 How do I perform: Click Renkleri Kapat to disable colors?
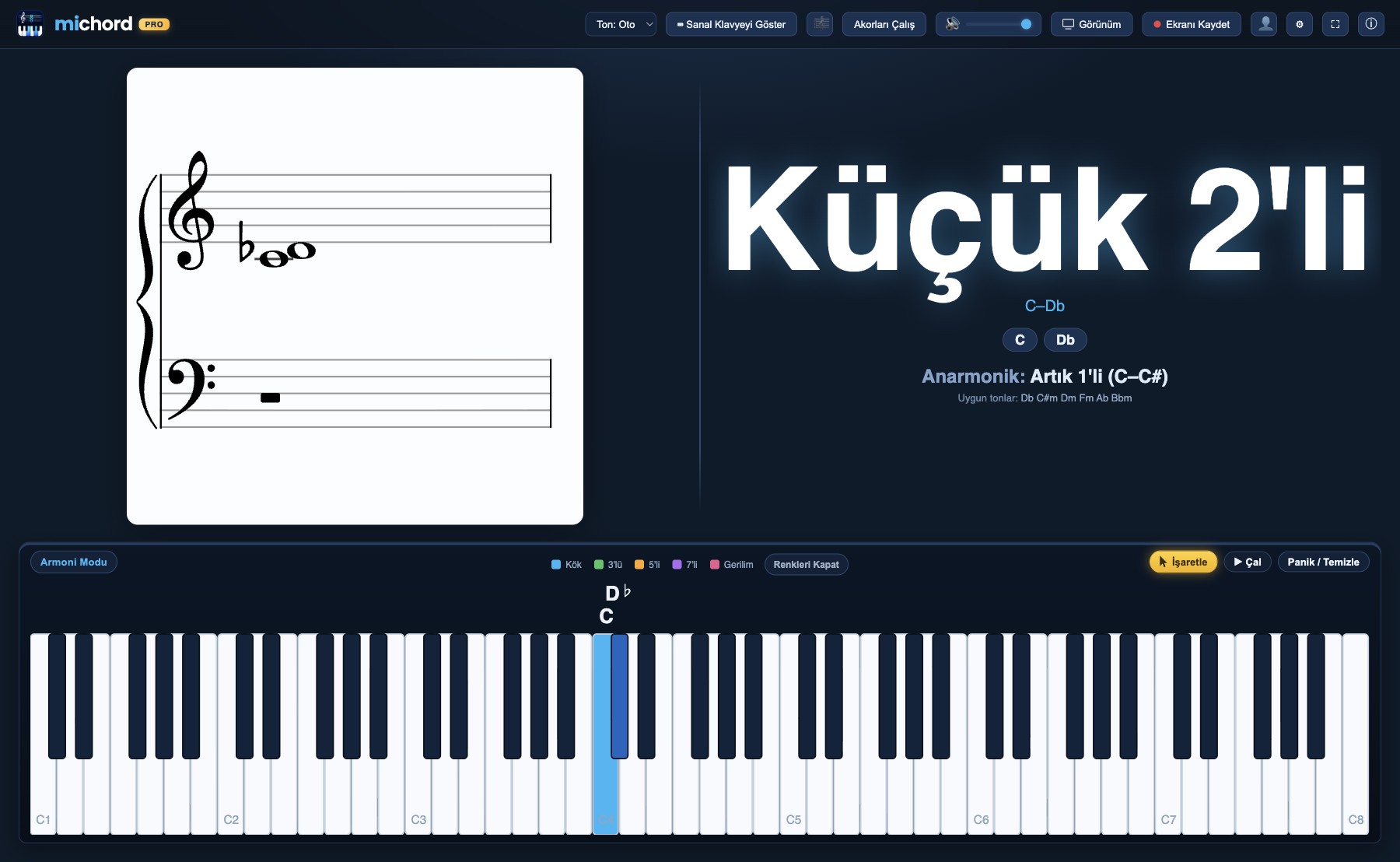point(807,564)
